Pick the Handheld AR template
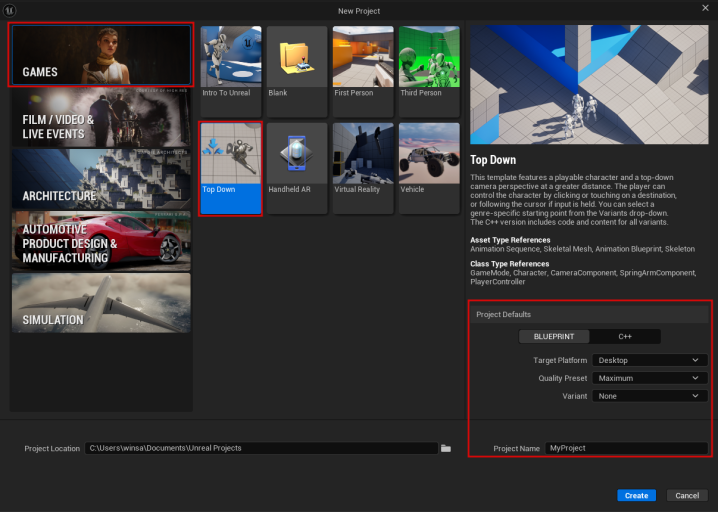This screenshot has width=718, height=512. click(x=297, y=168)
